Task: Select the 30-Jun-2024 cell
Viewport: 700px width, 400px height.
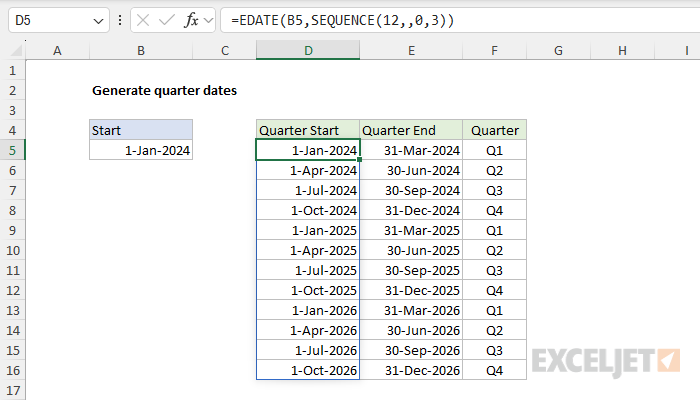Action: (411, 171)
